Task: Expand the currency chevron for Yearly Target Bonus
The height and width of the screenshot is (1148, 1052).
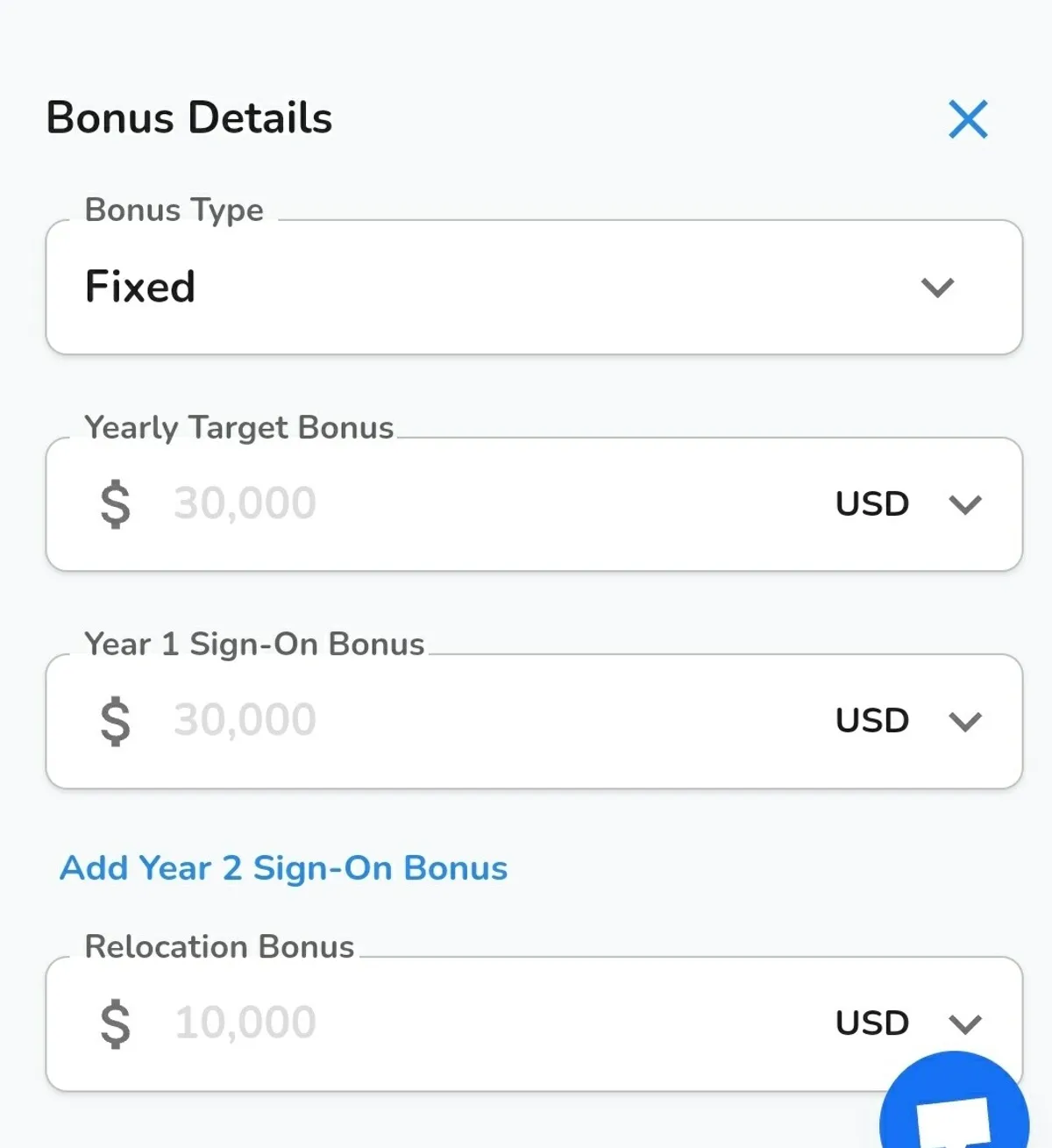Action: (x=965, y=505)
